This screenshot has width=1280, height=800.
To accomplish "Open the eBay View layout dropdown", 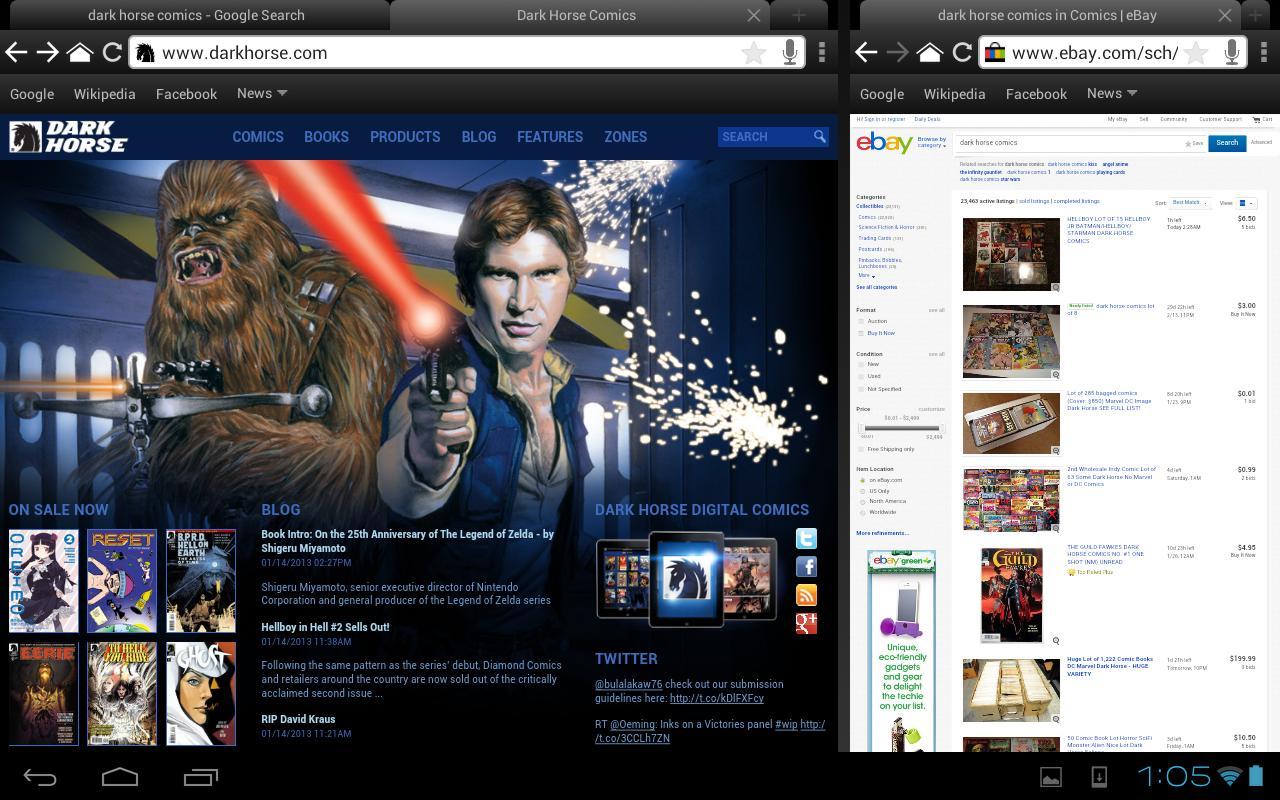I will tap(1246, 203).
